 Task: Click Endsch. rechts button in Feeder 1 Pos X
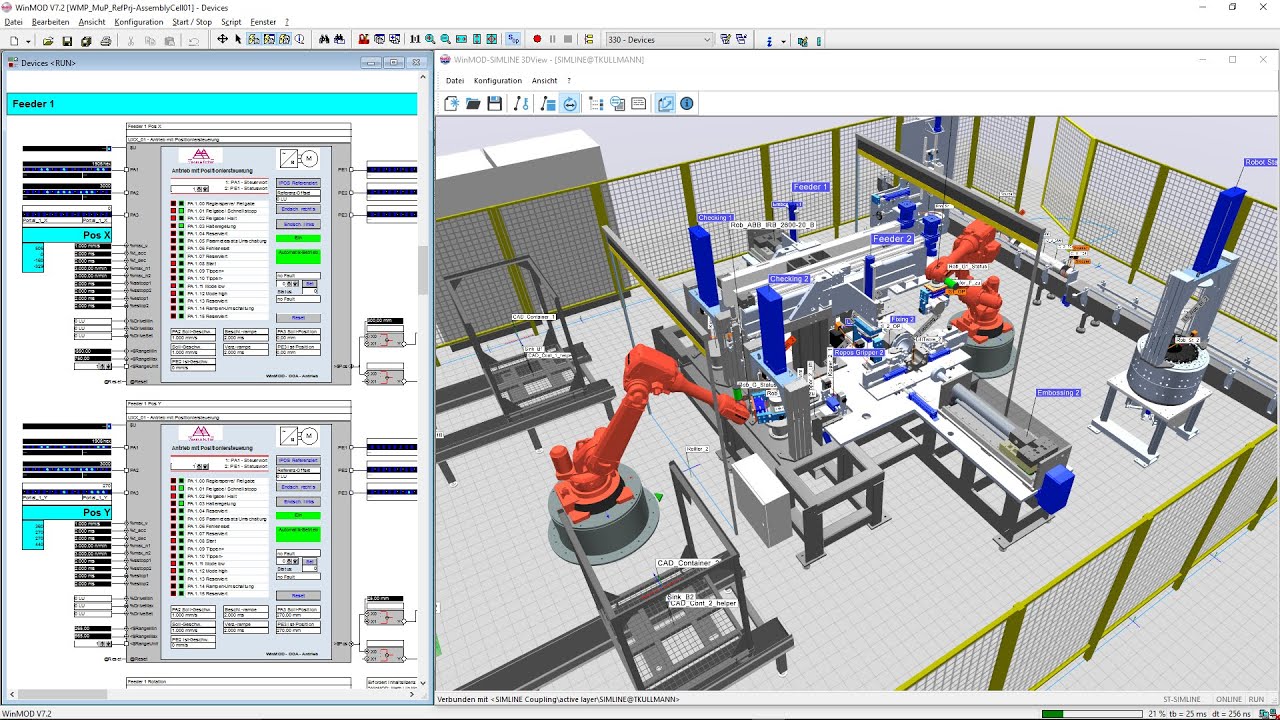pyautogui.click(x=298, y=209)
